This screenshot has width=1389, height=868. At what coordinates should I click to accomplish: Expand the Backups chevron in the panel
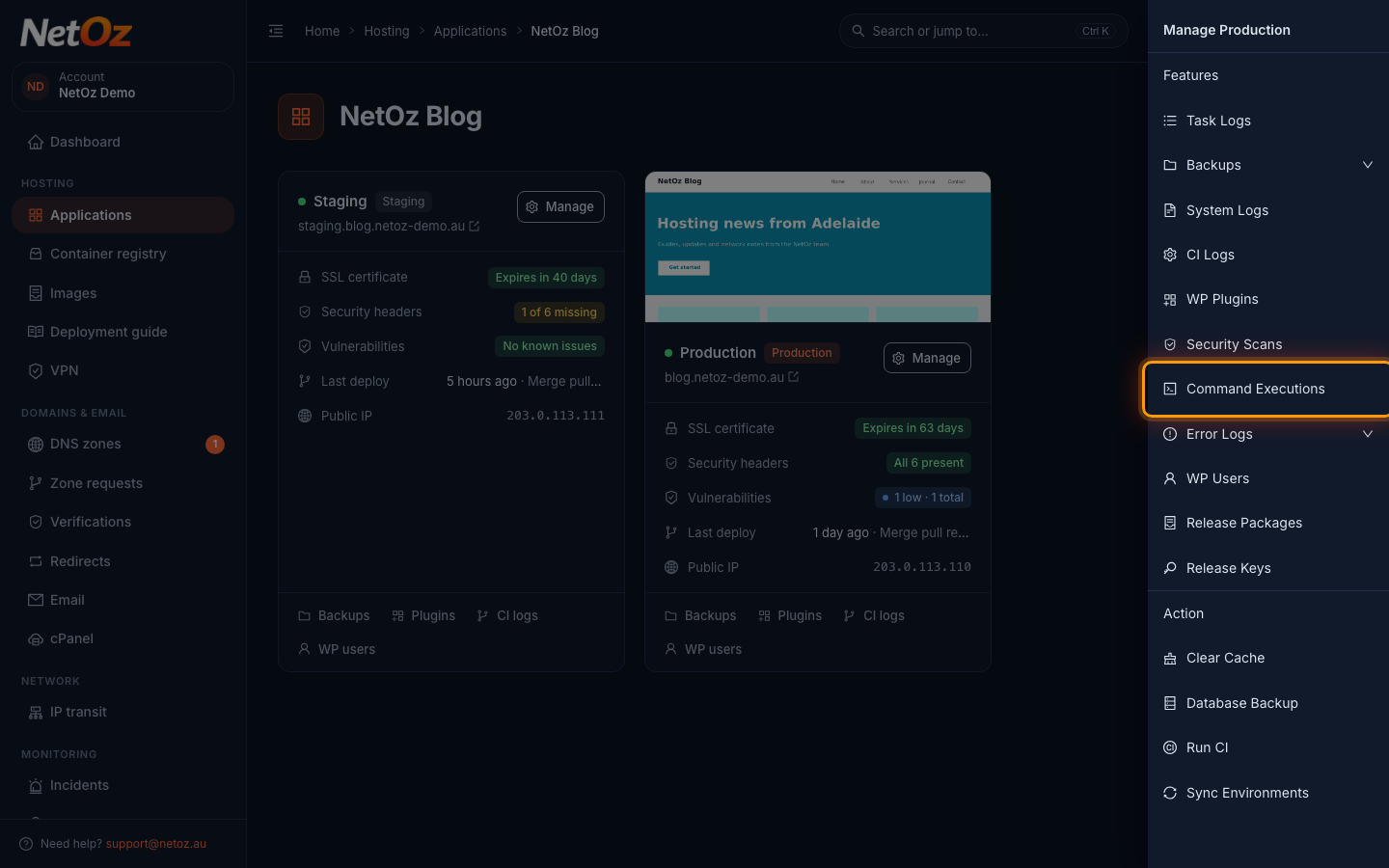click(x=1368, y=165)
